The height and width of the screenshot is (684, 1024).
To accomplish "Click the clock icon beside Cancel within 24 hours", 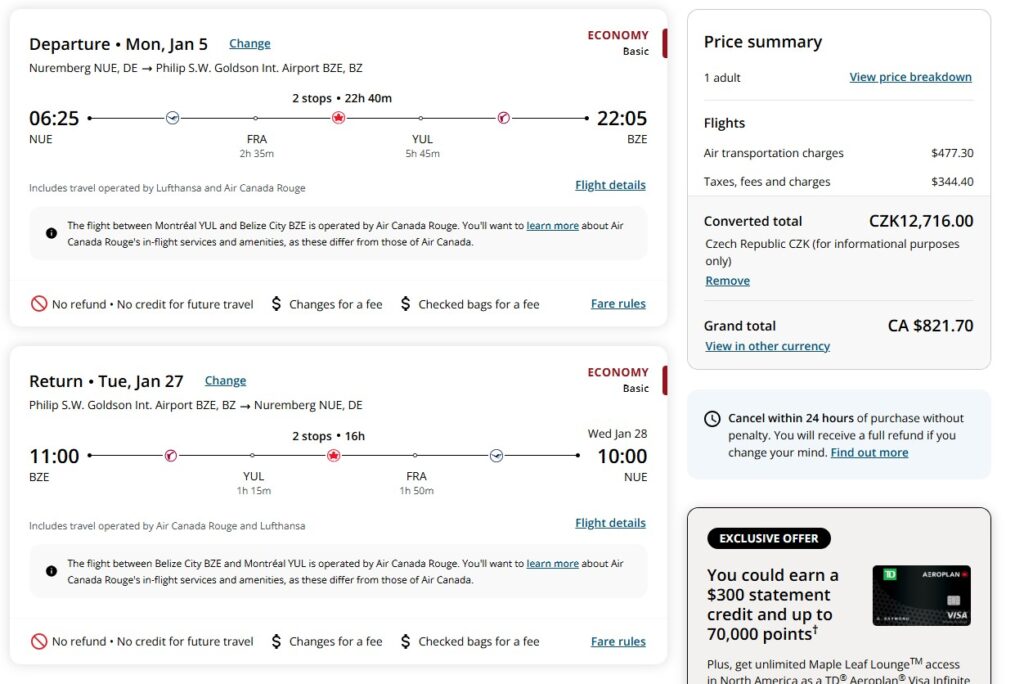I will 712,419.
